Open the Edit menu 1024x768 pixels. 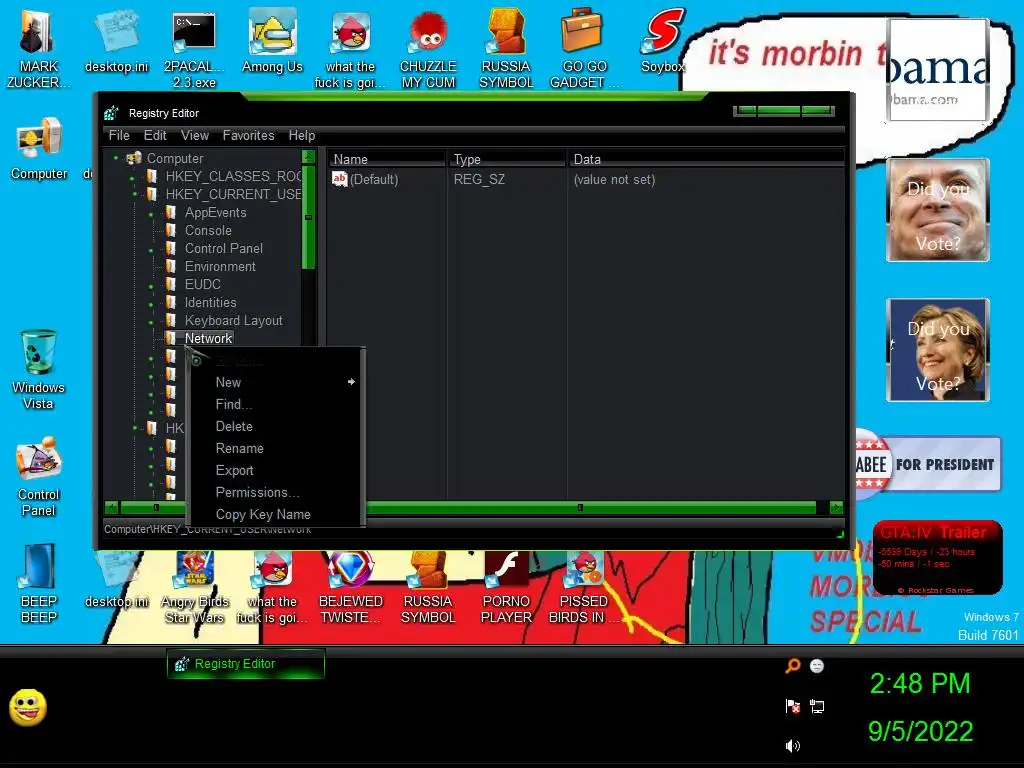(155, 135)
